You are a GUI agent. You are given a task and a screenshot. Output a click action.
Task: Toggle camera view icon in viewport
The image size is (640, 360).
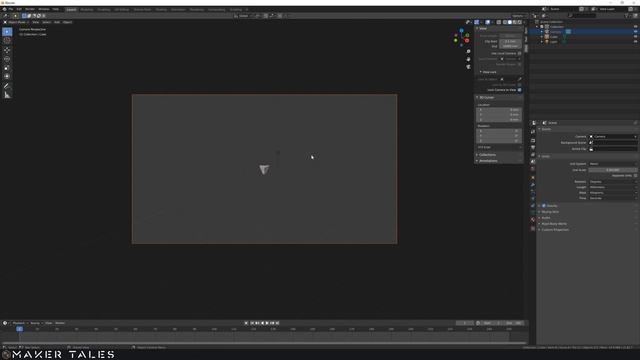tap(468, 67)
